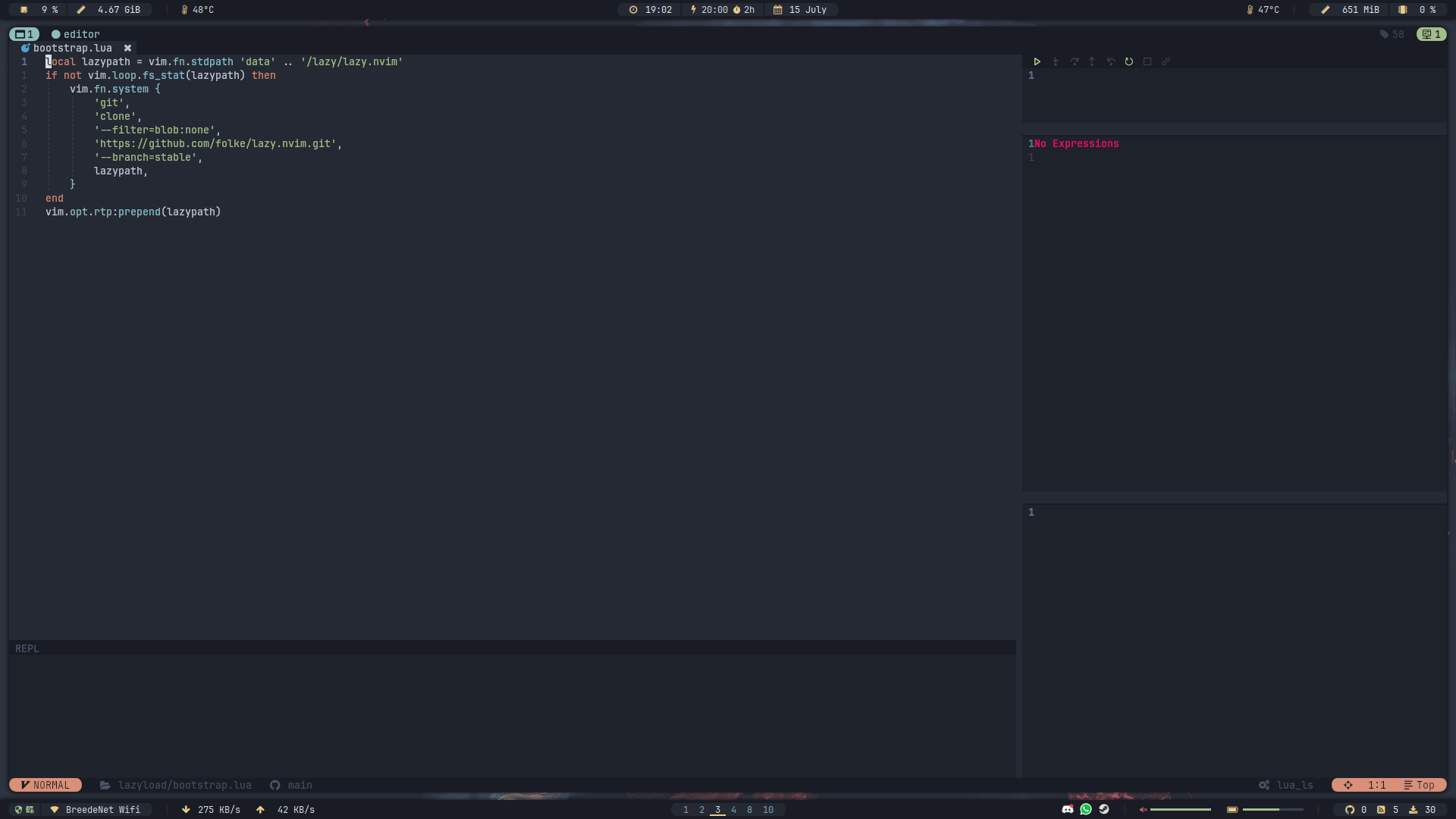Switch to workspace 3 in the taskbar
1456x819 pixels.
(716, 809)
